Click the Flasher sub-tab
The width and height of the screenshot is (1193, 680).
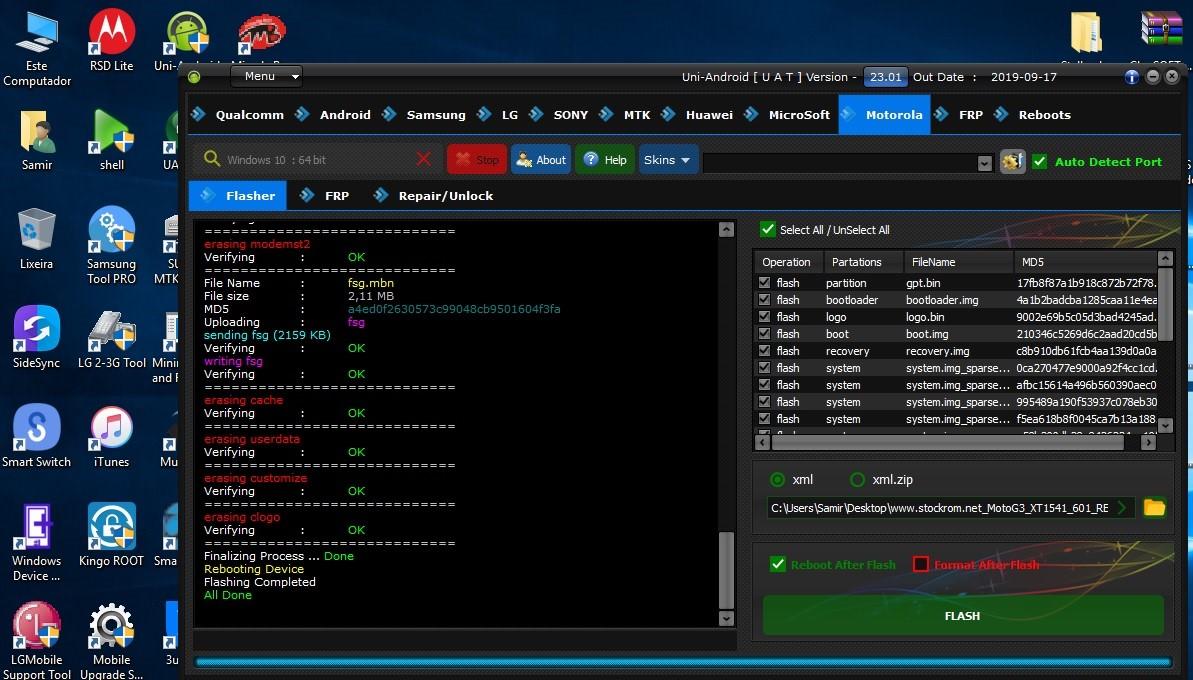[237, 195]
